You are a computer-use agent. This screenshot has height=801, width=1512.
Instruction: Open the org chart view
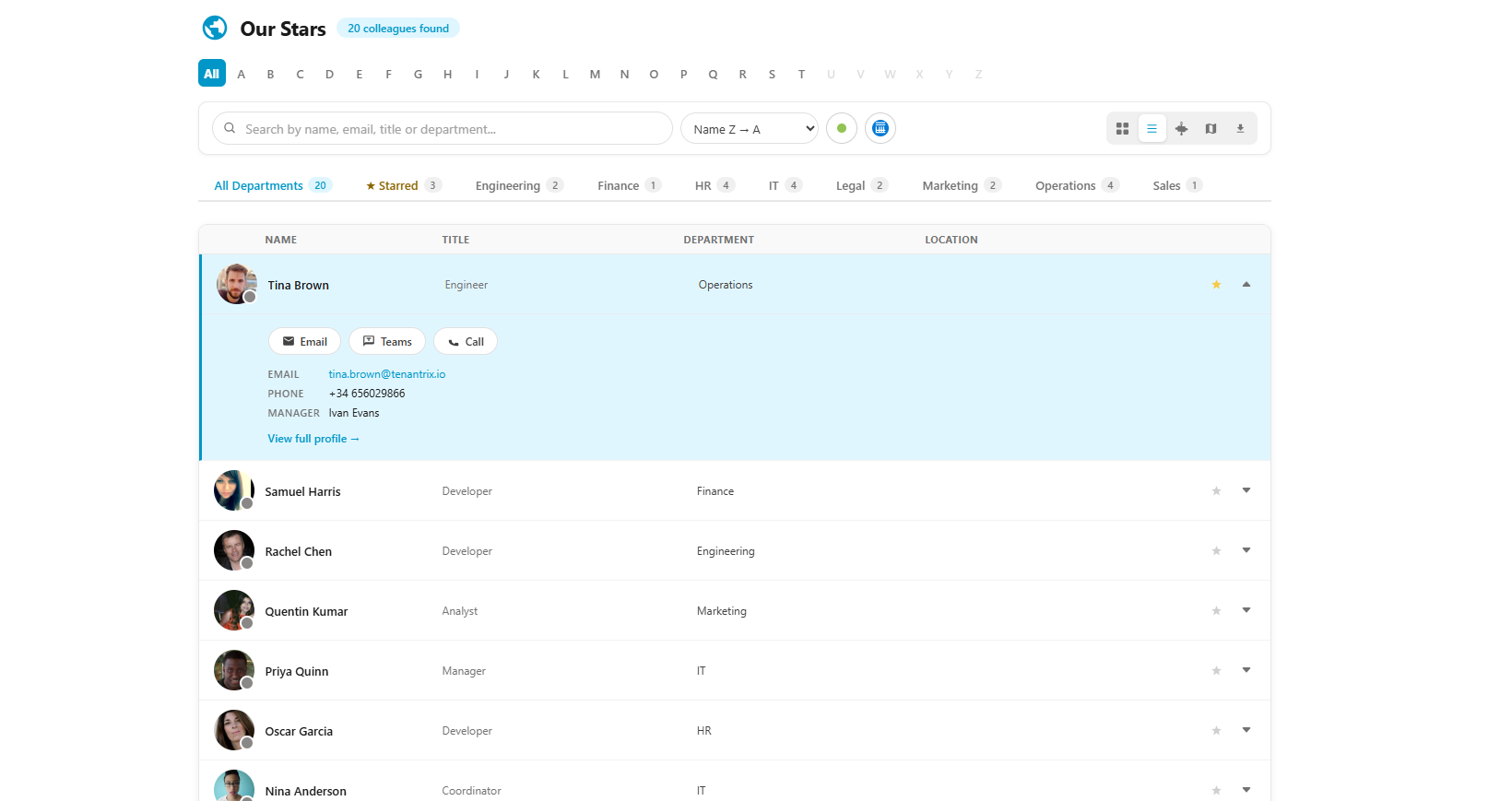1181,129
